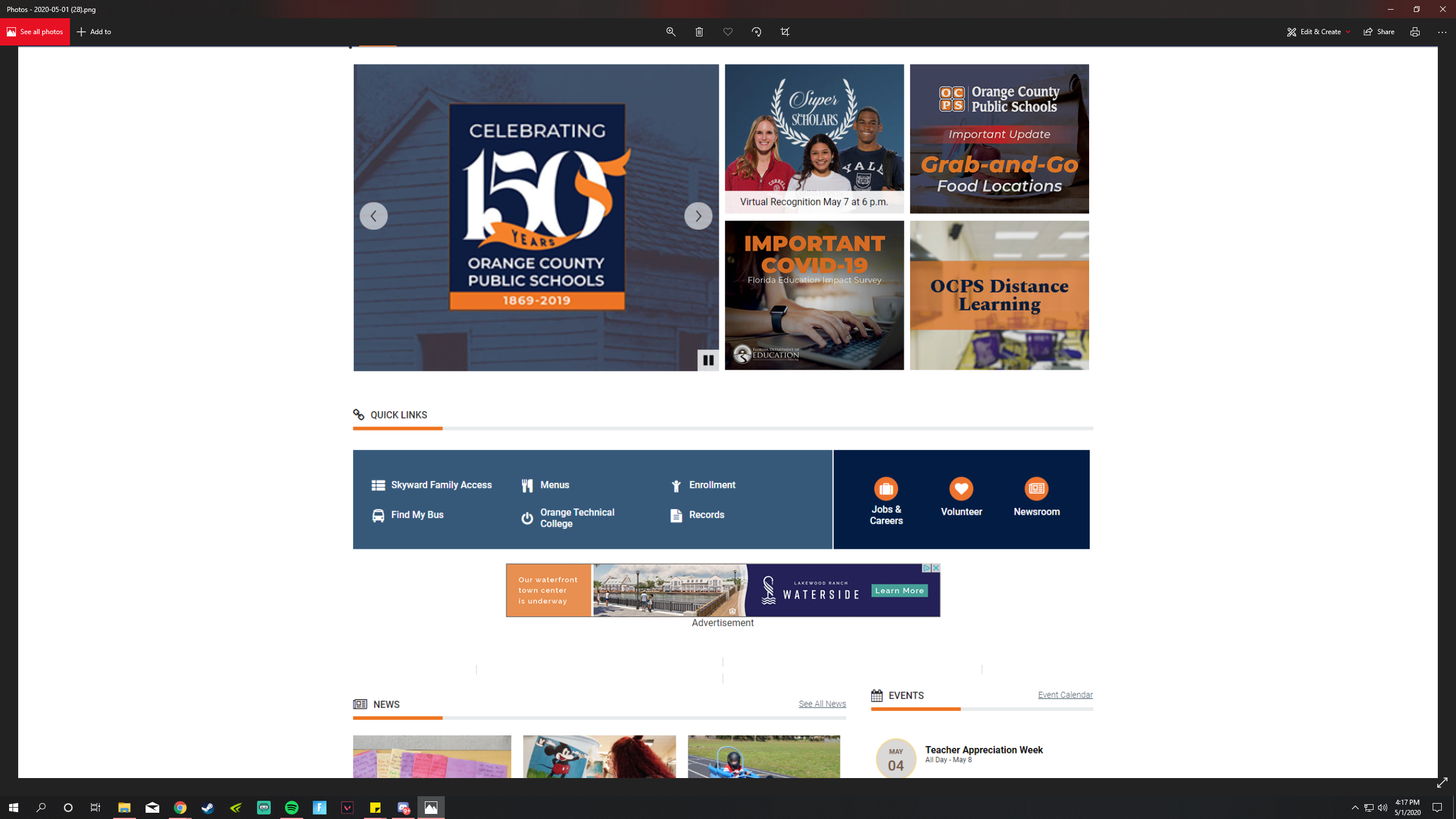Screen dimensions: 1456x819
Task: Click the AdChoices triangle icon
Action: [x=926, y=568]
